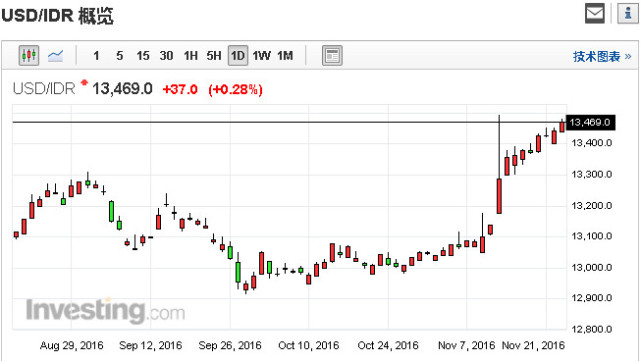Click the Investing.com watermark logo
The image size is (641, 361).
click(105, 311)
